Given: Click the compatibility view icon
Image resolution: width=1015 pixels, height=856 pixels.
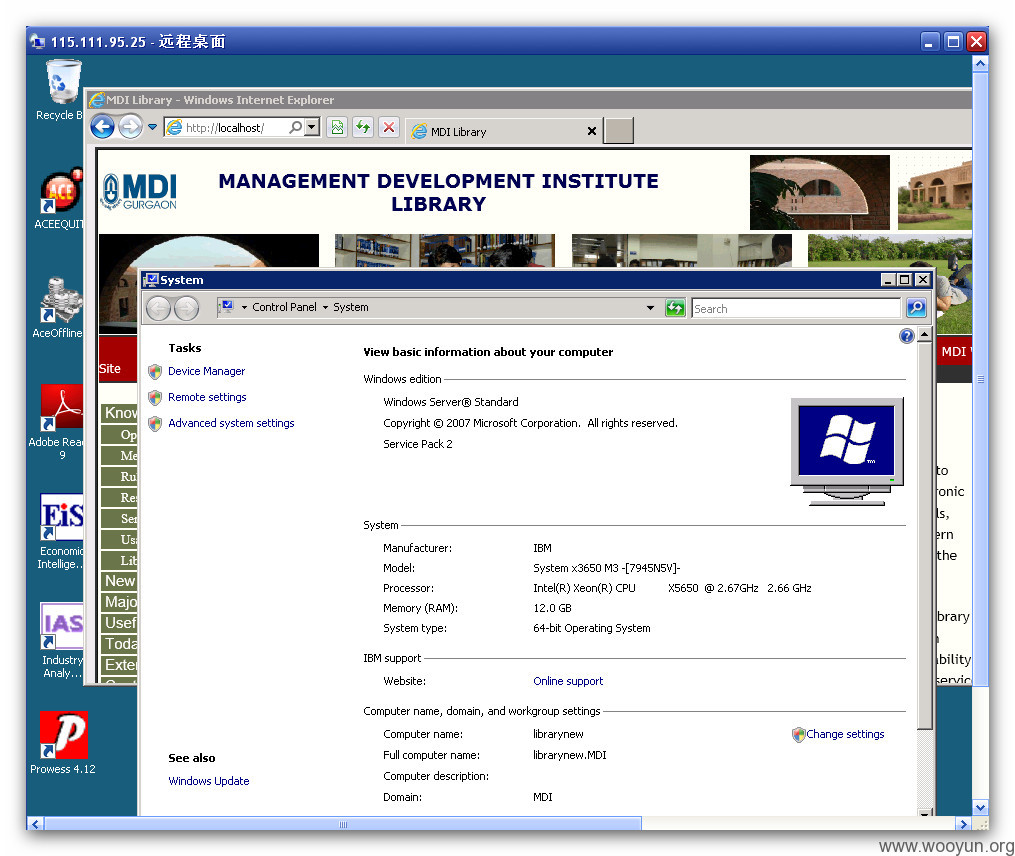Looking at the screenshot, I should pyautogui.click(x=337, y=127).
